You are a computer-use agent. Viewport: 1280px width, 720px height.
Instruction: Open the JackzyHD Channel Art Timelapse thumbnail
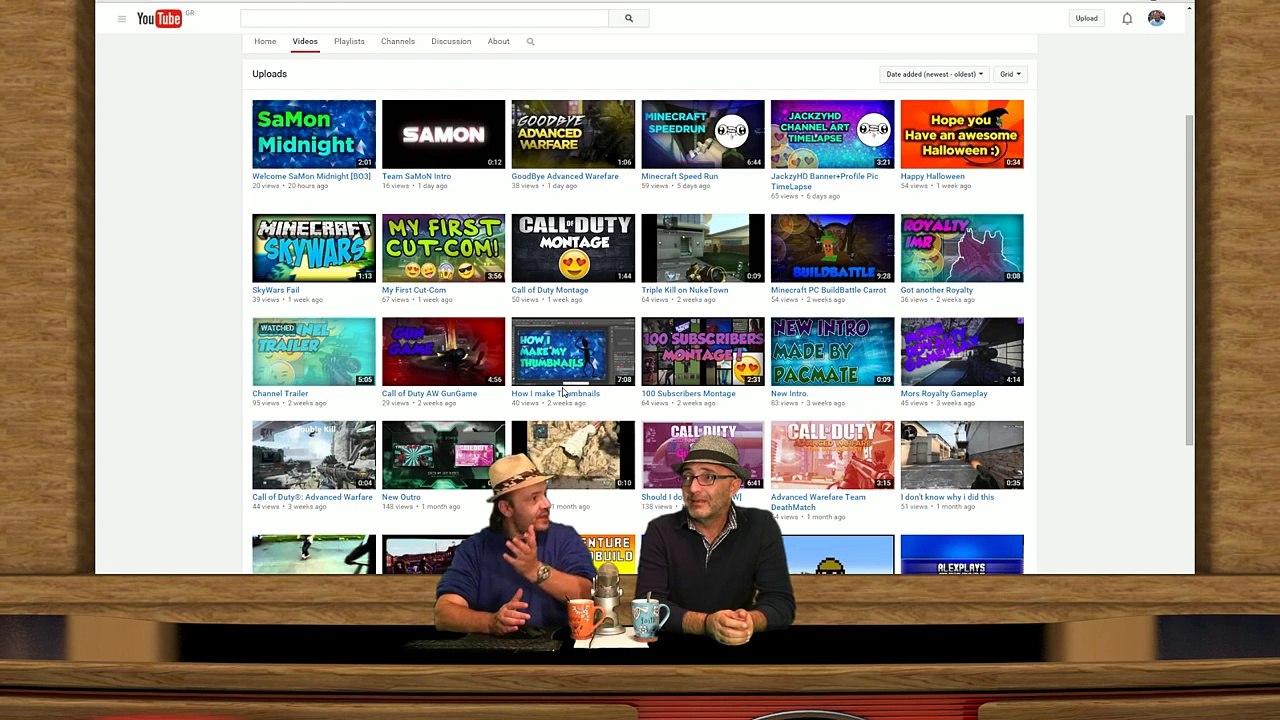[x=832, y=134]
